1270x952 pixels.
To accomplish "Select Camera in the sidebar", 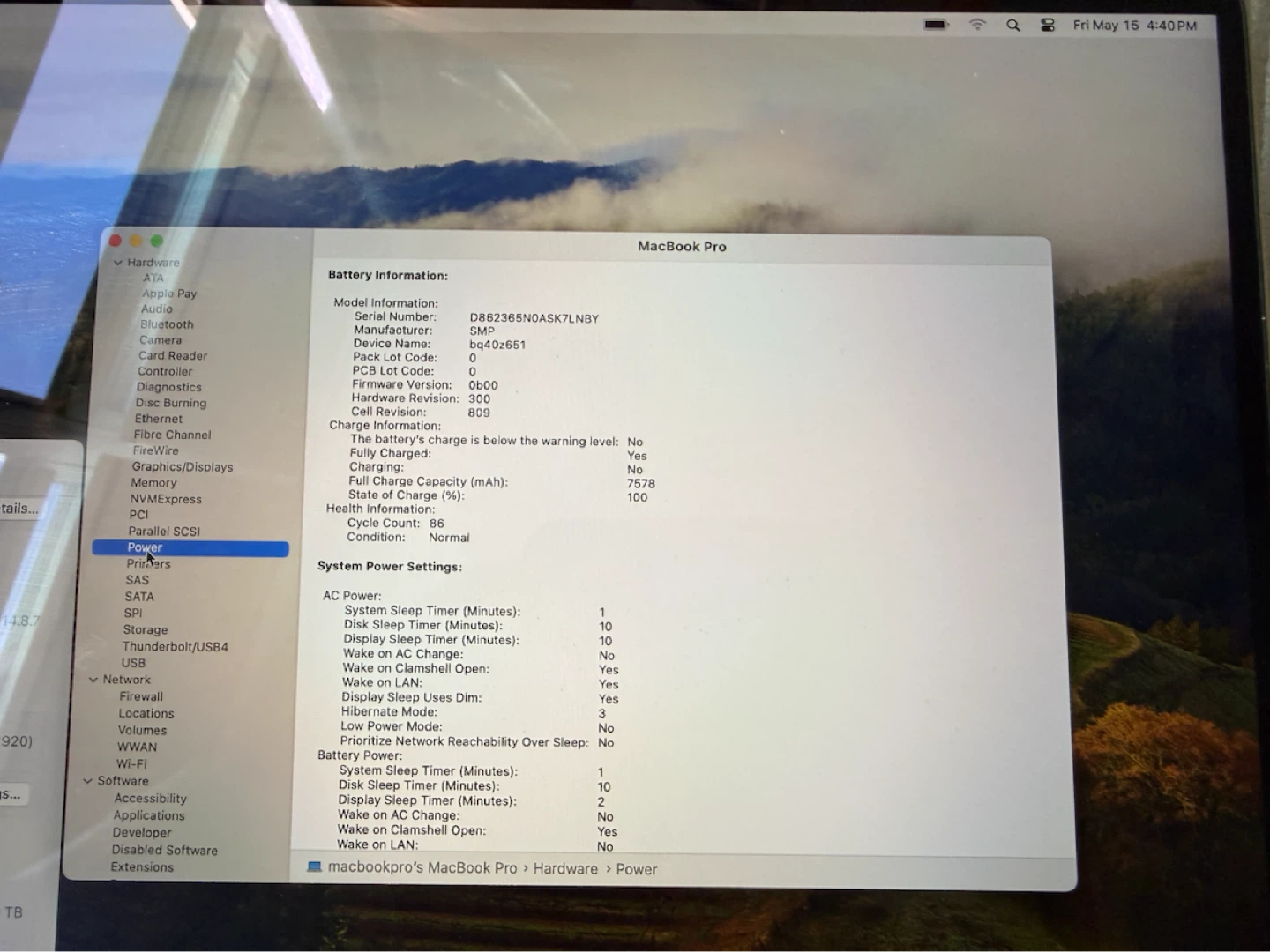I will click(x=161, y=340).
